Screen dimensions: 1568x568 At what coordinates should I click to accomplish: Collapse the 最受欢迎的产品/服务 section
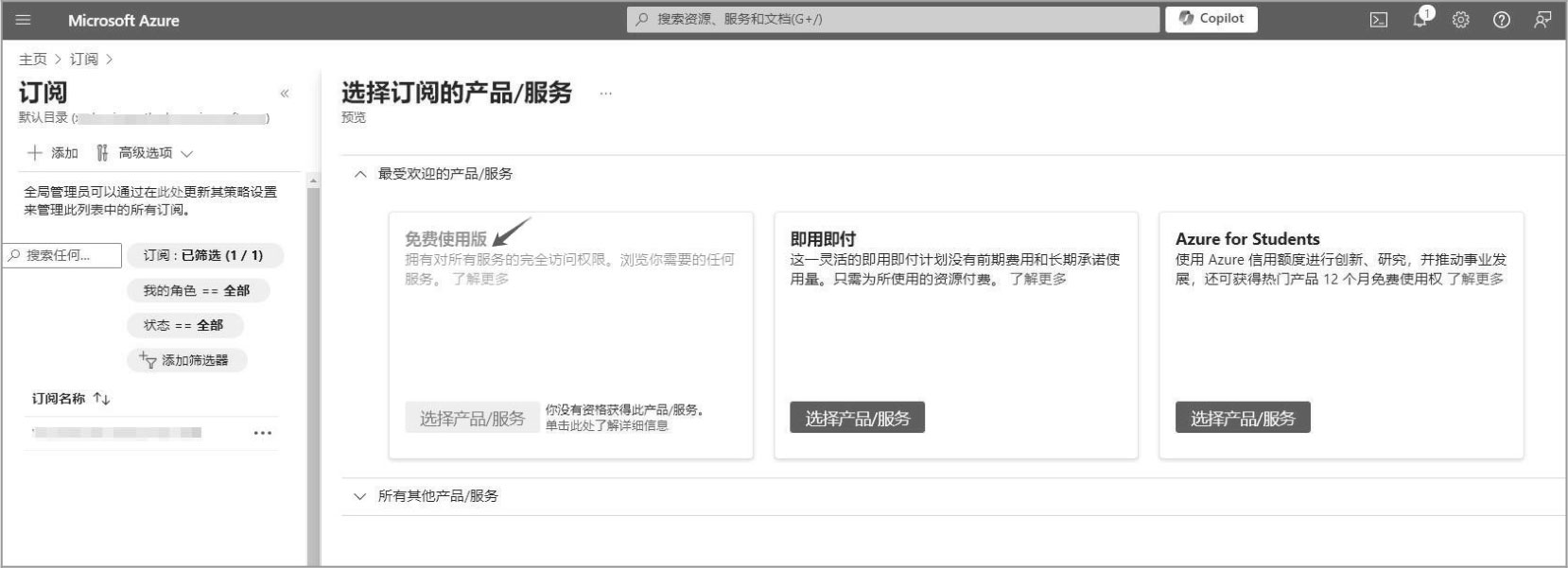pyautogui.click(x=360, y=174)
